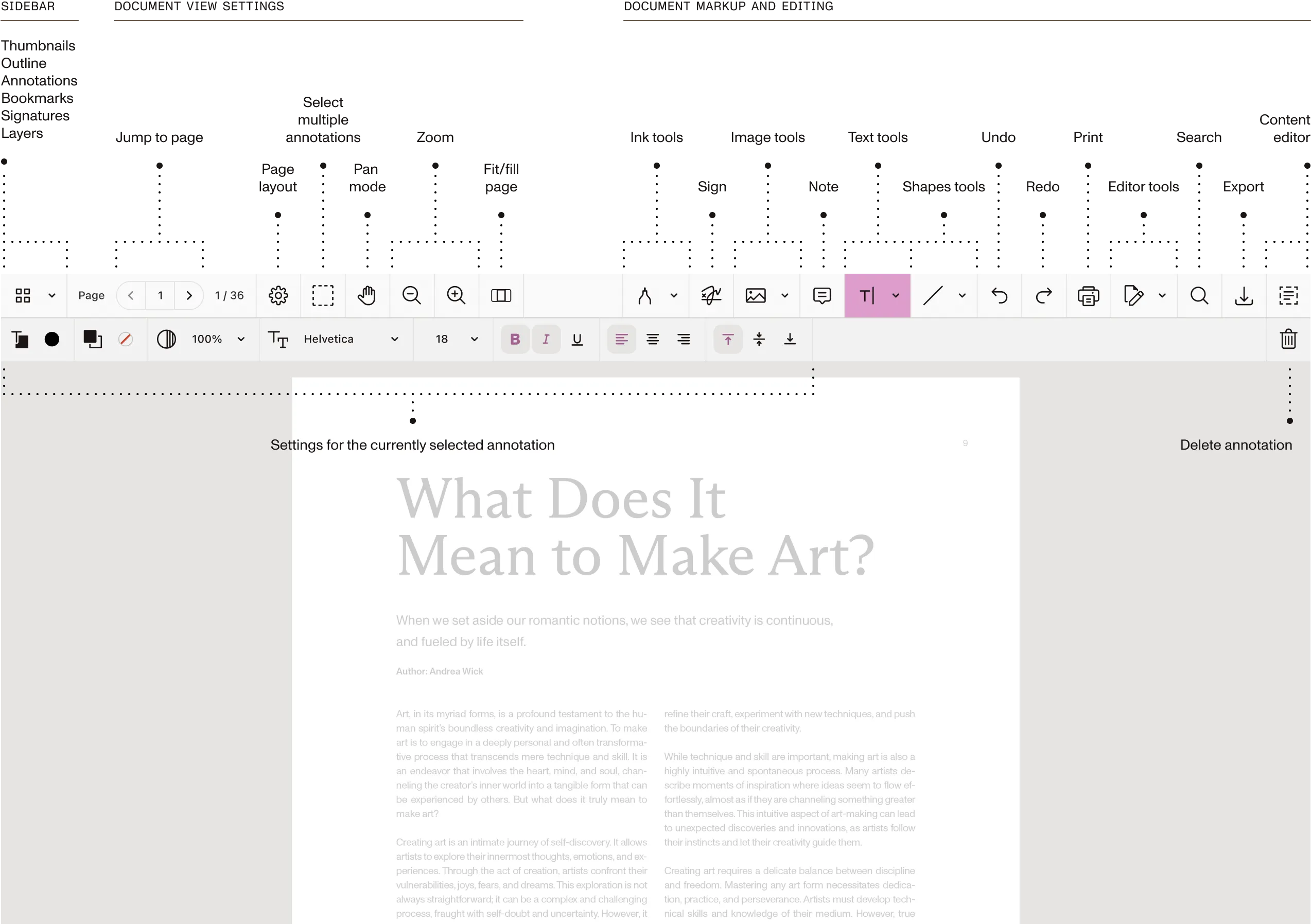
Task: Toggle underline formatting
Action: point(578,339)
